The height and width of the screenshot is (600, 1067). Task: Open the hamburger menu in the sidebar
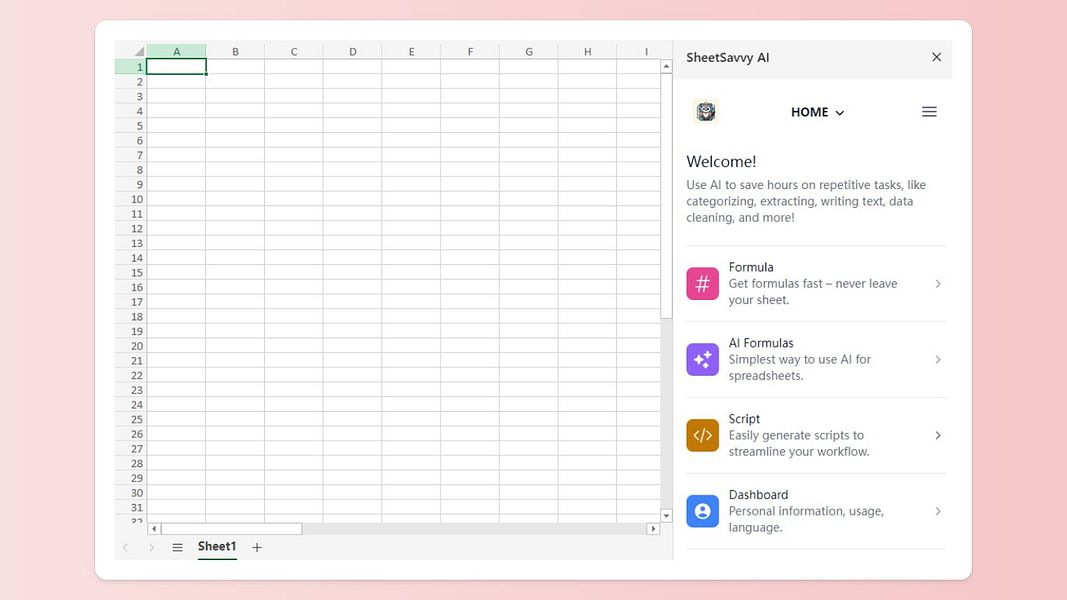[x=929, y=111]
